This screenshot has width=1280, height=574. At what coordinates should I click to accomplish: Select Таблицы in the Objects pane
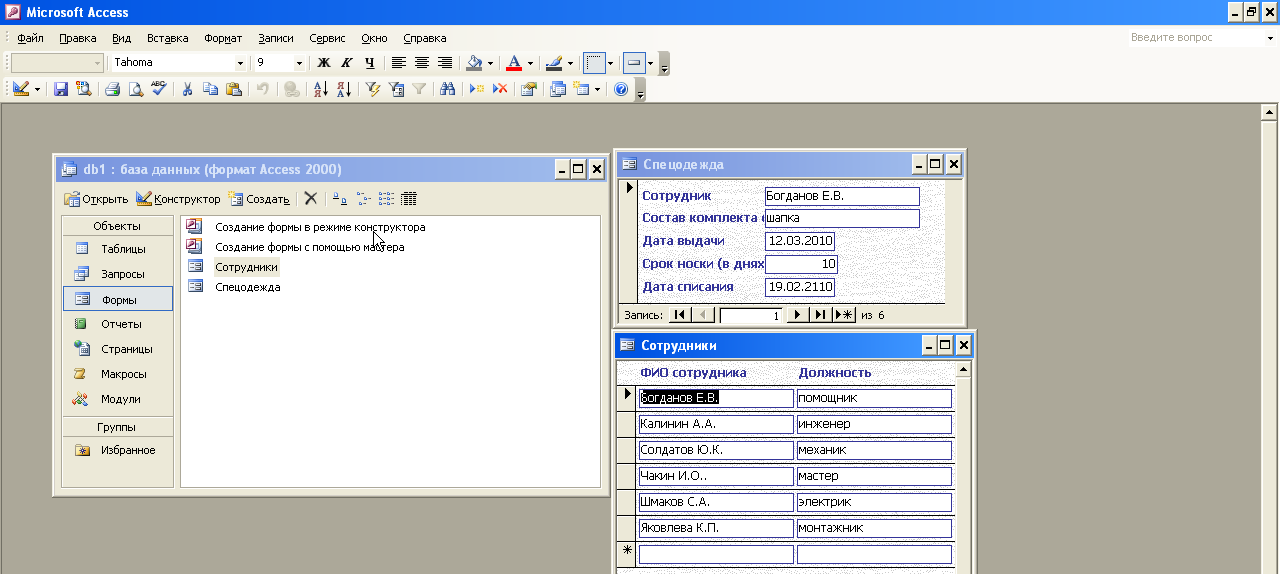(118, 249)
